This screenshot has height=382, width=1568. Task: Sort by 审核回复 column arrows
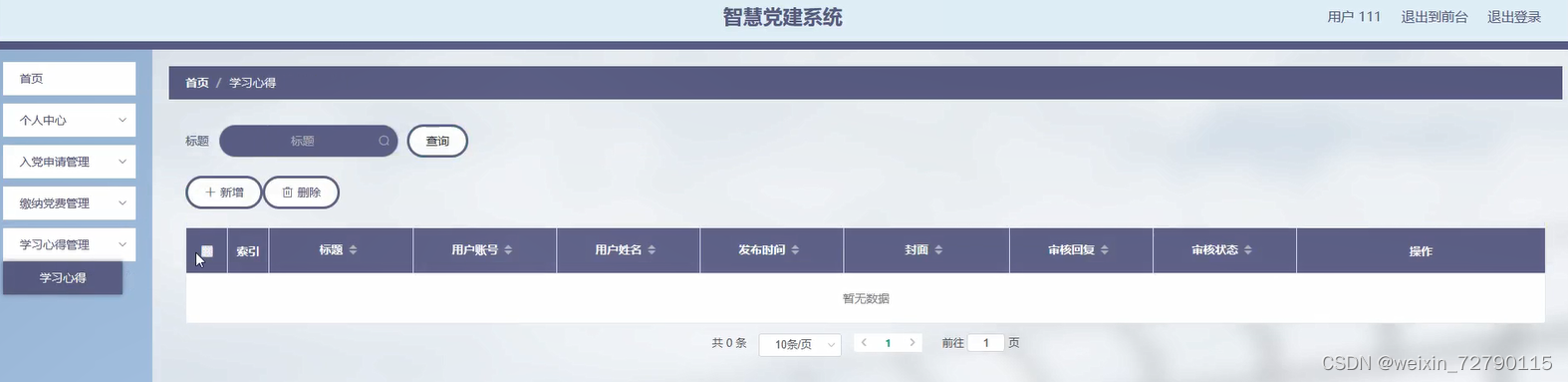[x=1105, y=250]
